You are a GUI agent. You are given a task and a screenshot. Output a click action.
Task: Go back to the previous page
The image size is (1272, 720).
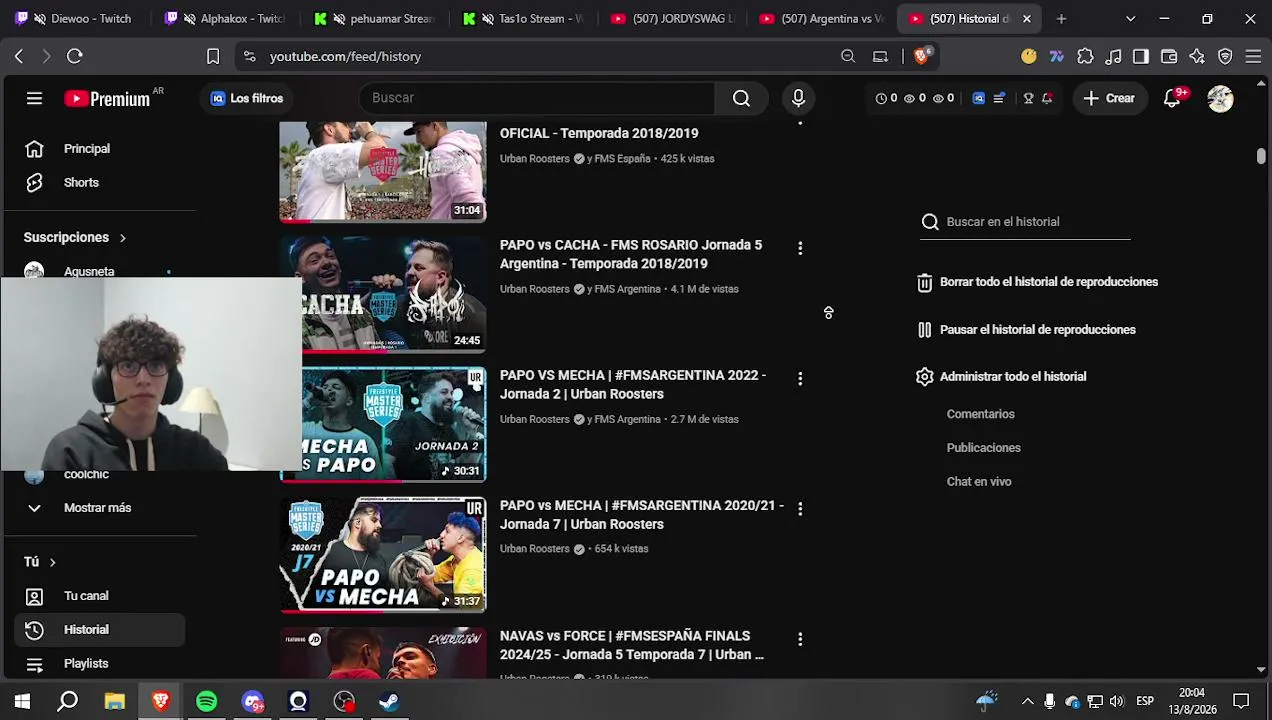click(x=19, y=56)
